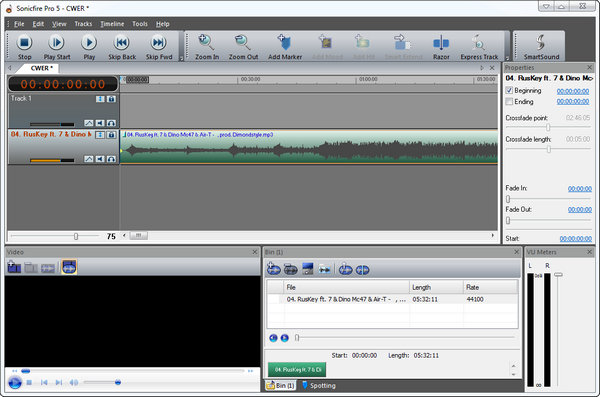Click the Fade In time link
This screenshot has width=600, height=397.
(580, 188)
